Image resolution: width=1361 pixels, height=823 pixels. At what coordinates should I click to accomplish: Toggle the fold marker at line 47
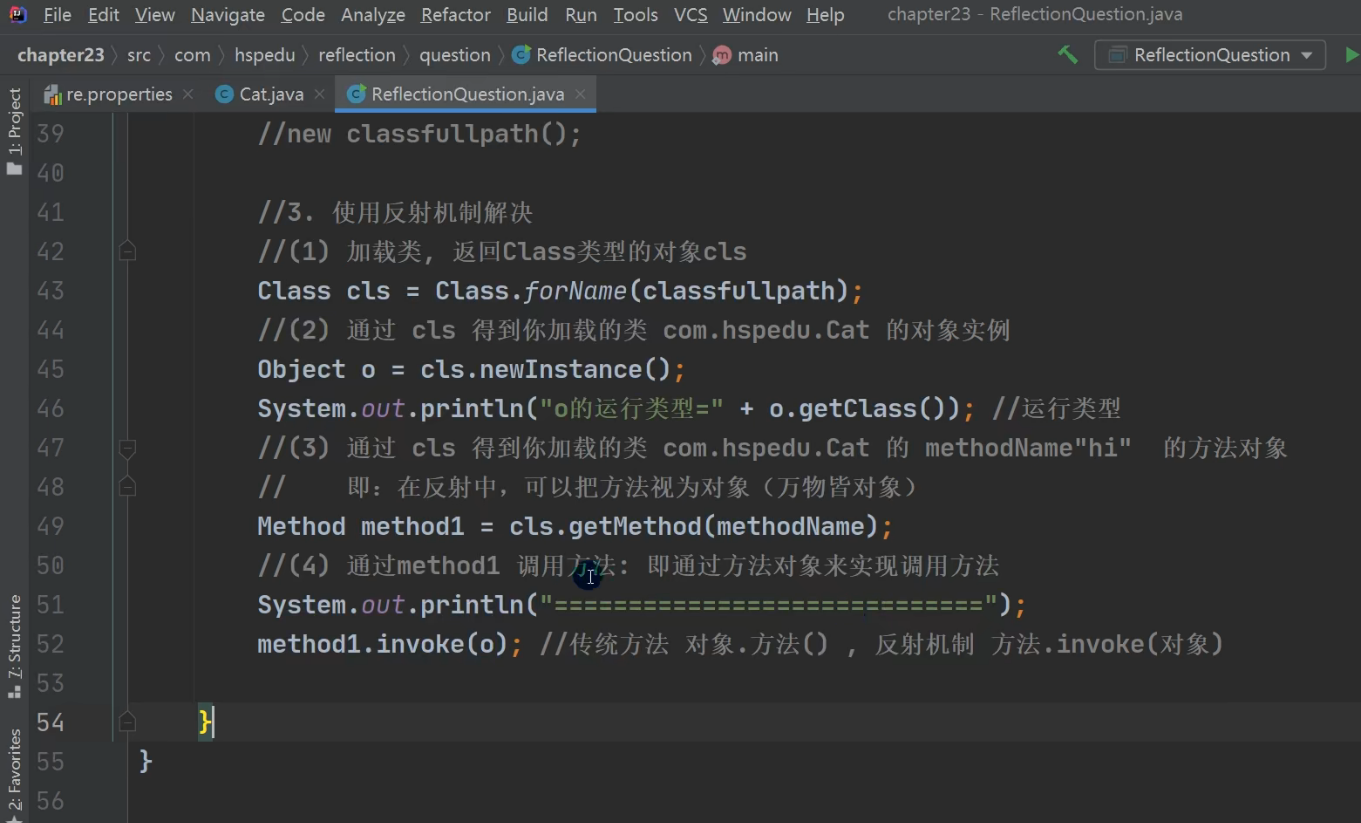click(127, 448)
